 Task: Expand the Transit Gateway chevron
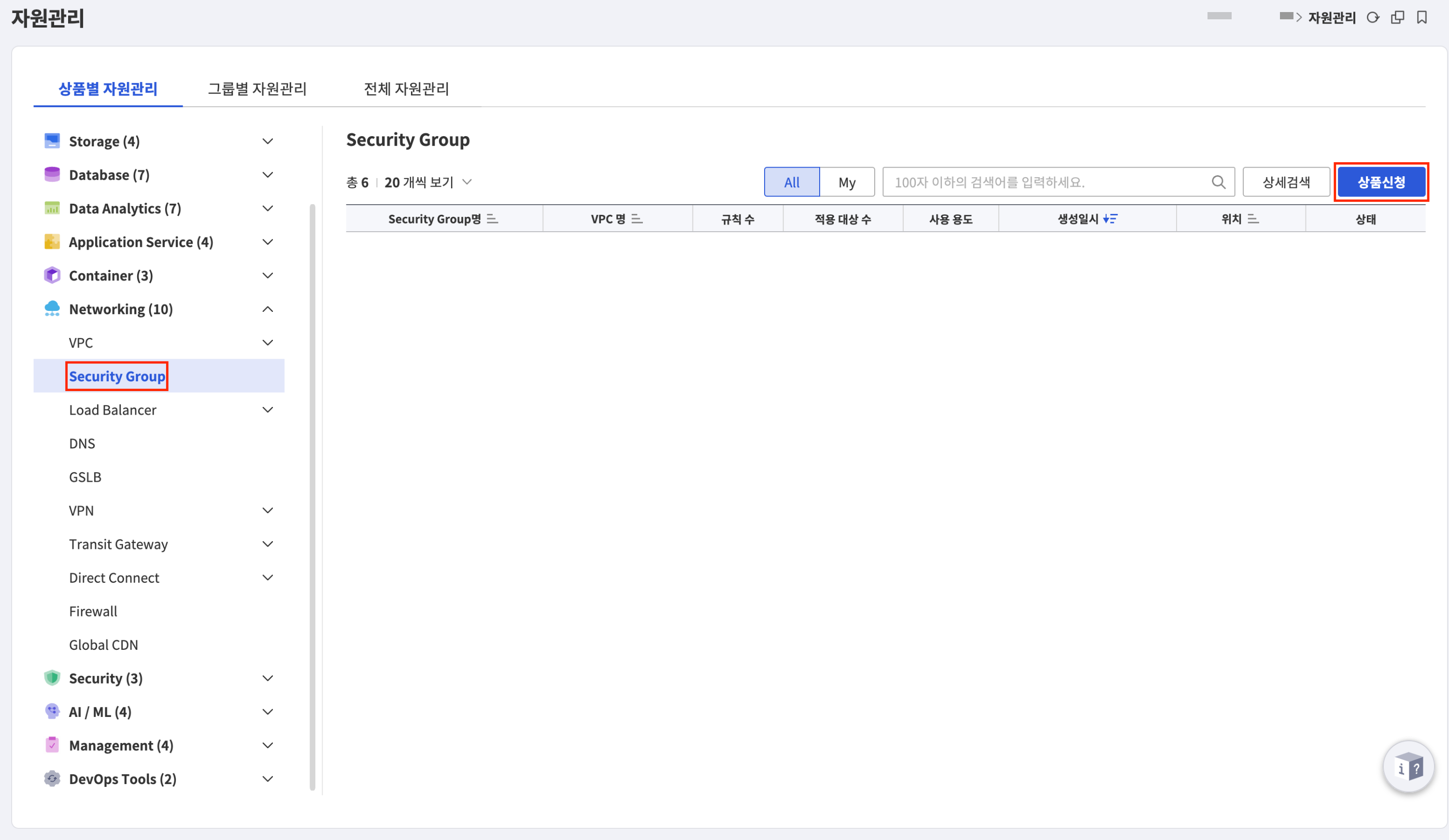pos(268,544)
